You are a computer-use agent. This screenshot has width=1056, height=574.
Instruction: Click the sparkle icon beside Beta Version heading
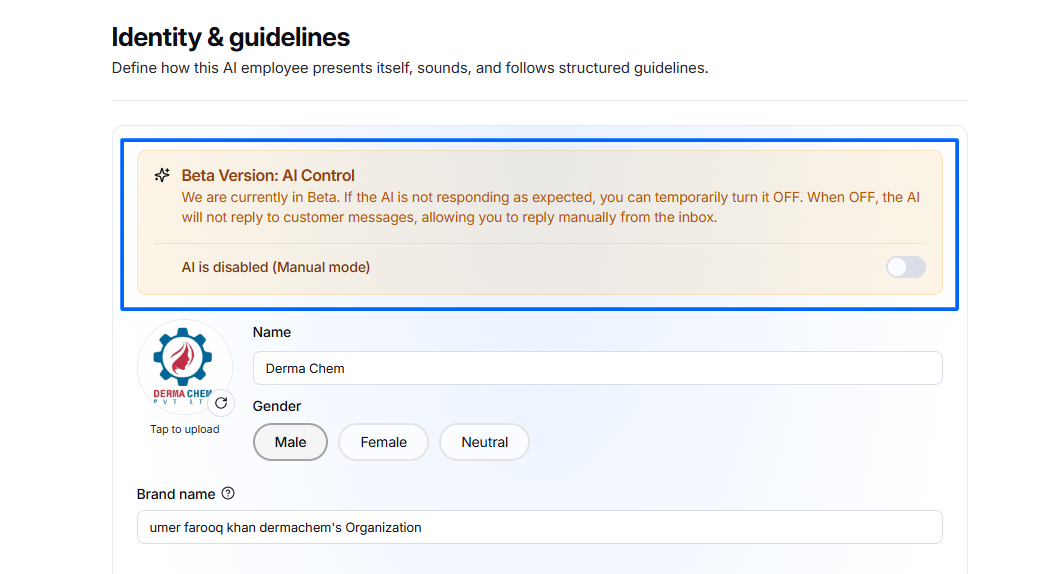click(162, 175)
